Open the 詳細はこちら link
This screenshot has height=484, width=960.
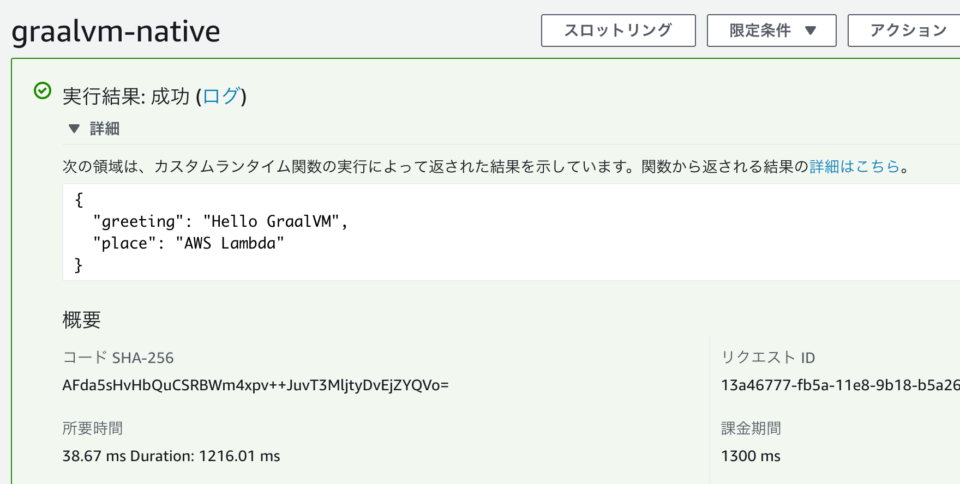click(854, 166)
